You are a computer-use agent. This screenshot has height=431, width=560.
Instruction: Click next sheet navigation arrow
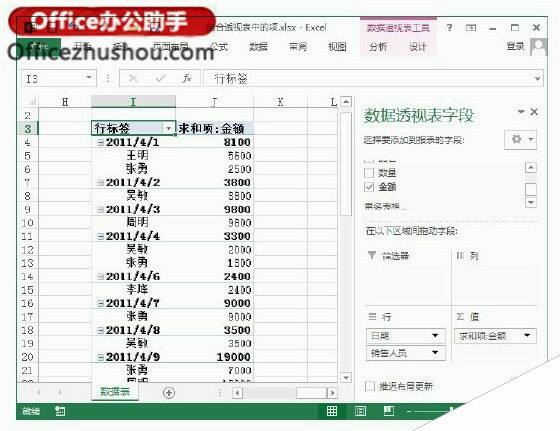tap(60, 392)
